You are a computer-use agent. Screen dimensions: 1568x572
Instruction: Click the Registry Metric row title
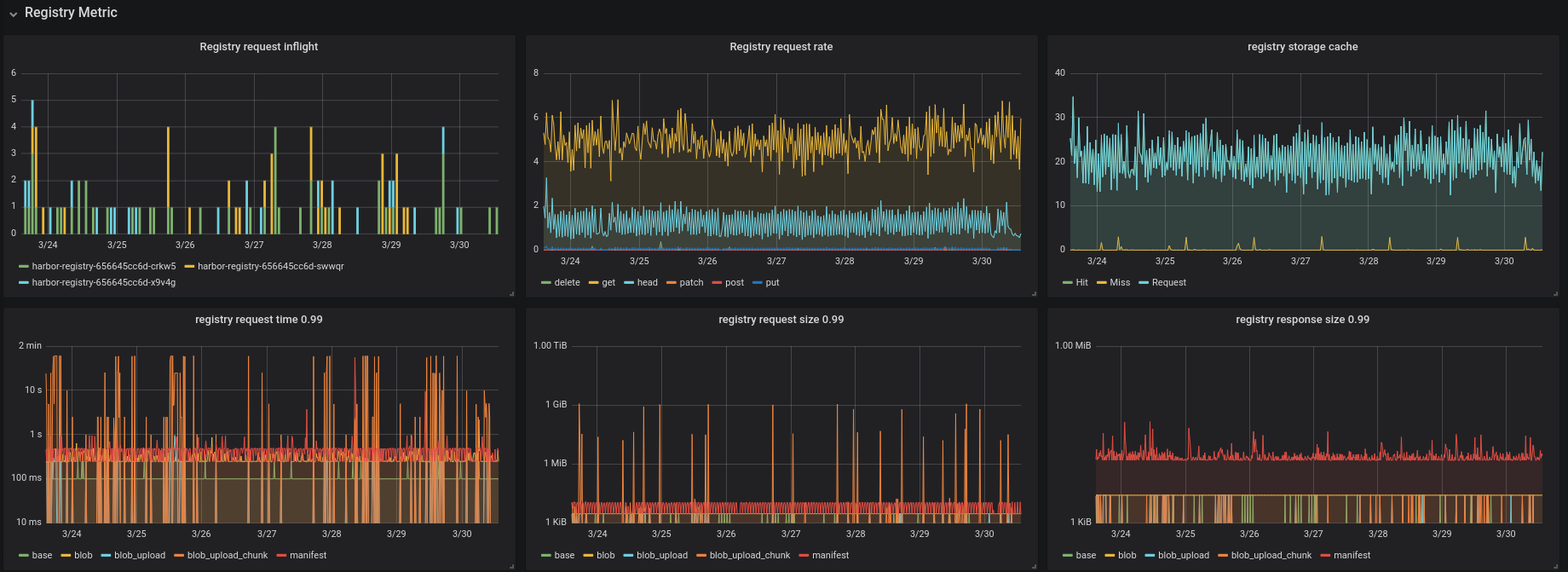(71, 13)
